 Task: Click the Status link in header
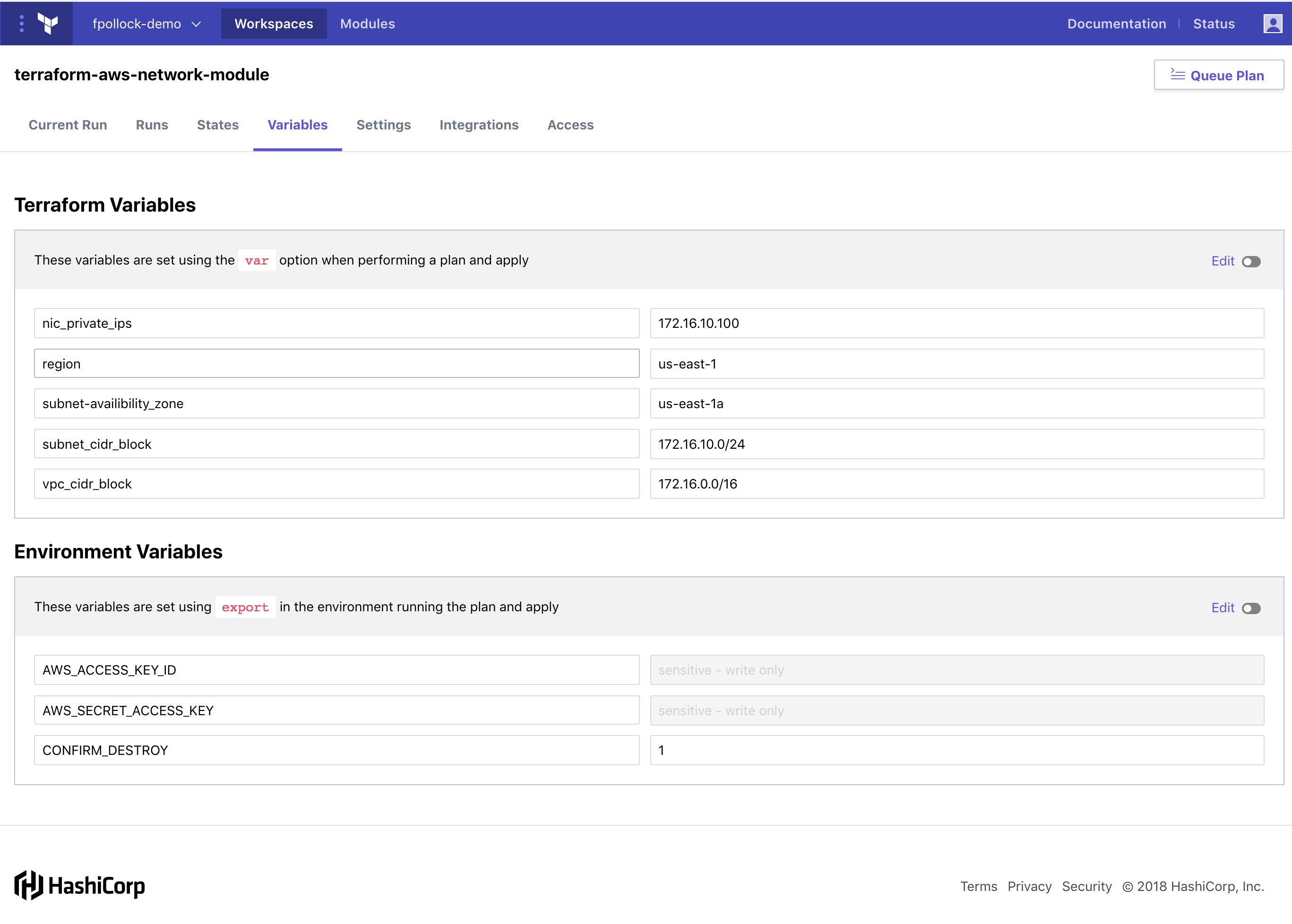1214,23
